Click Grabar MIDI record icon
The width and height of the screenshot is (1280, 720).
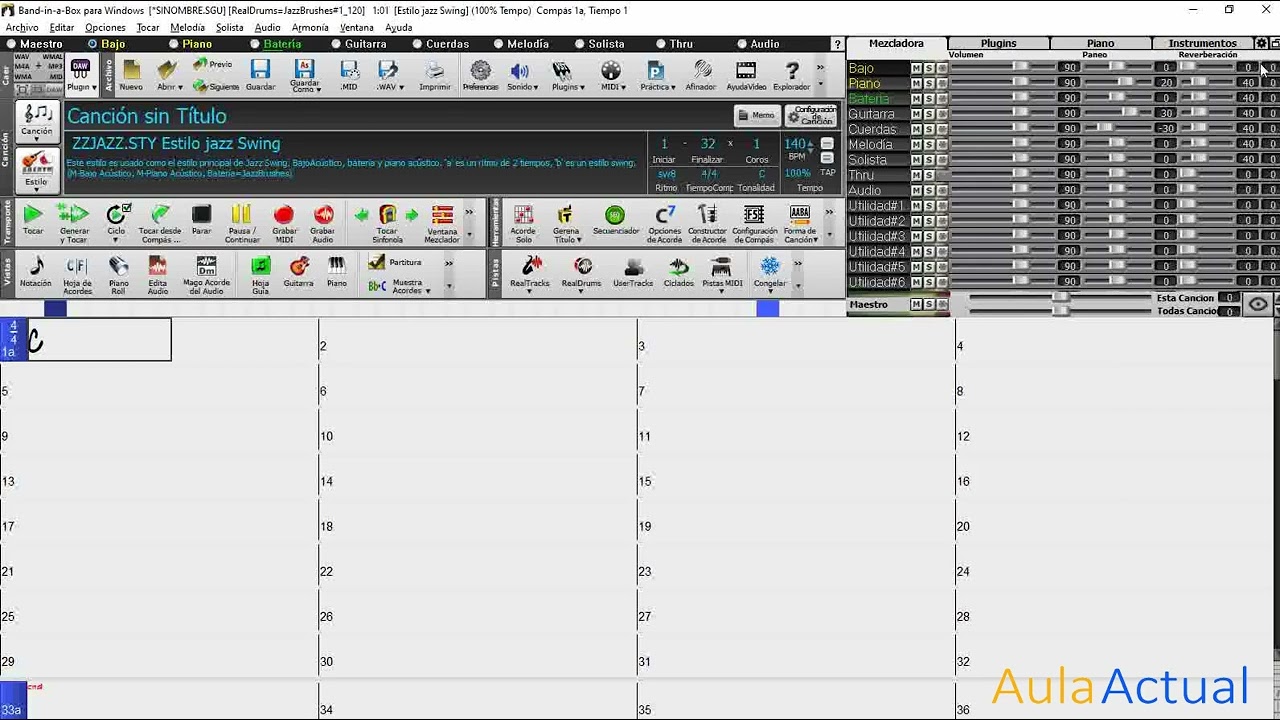(284, 222)
